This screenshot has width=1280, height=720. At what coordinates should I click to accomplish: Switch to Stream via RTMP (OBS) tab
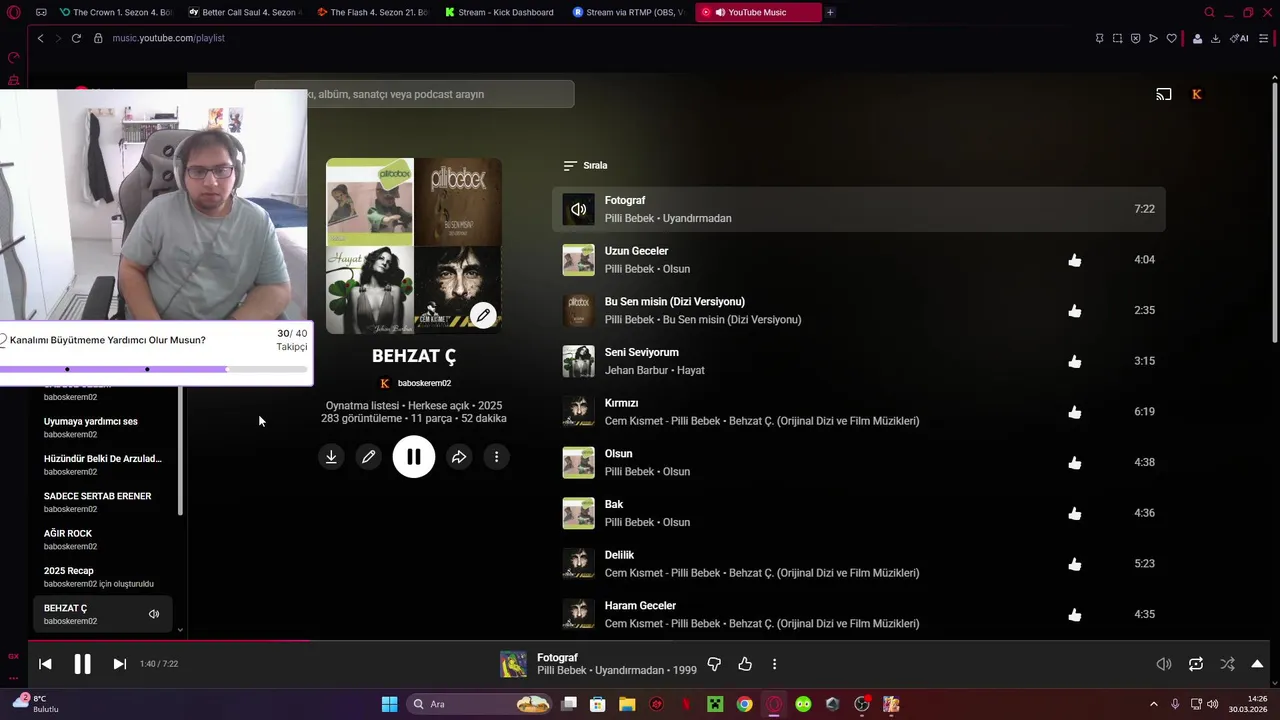[629, 12]
